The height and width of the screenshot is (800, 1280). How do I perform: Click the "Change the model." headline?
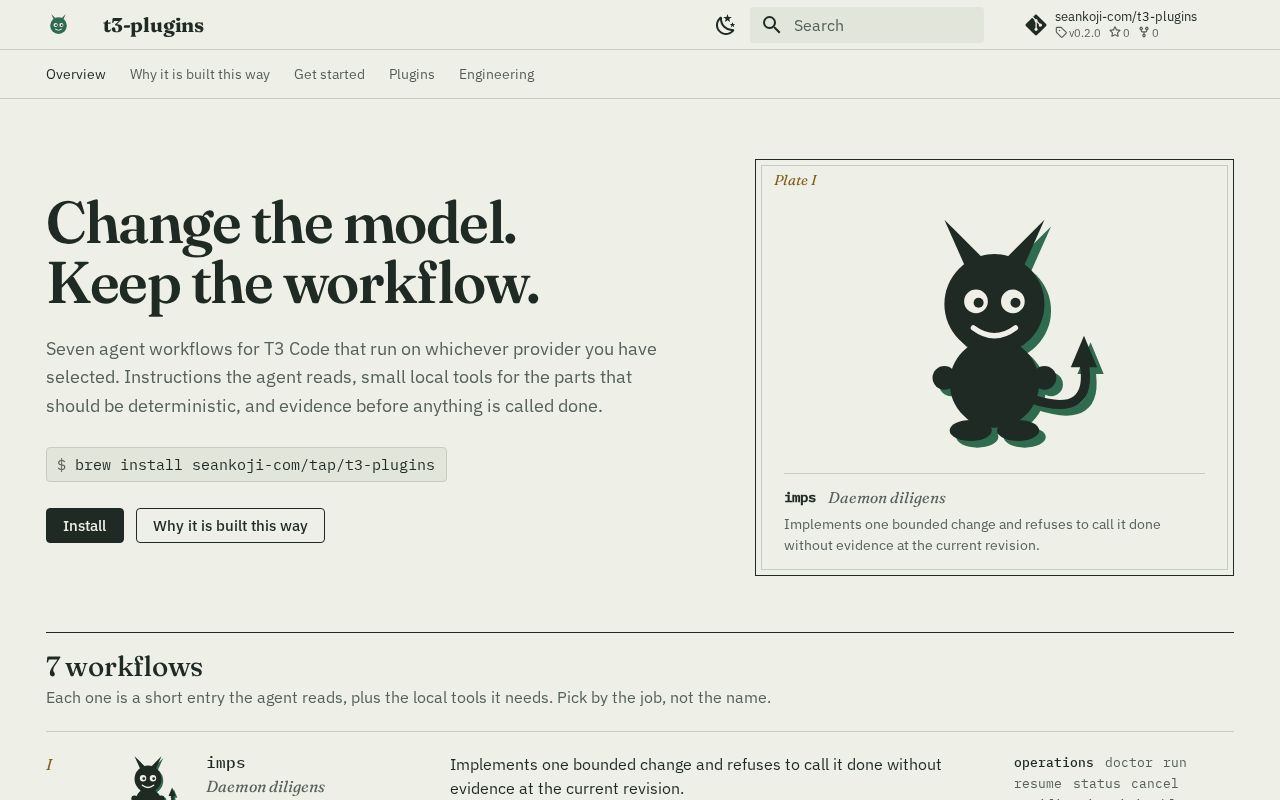pos(281,223)
